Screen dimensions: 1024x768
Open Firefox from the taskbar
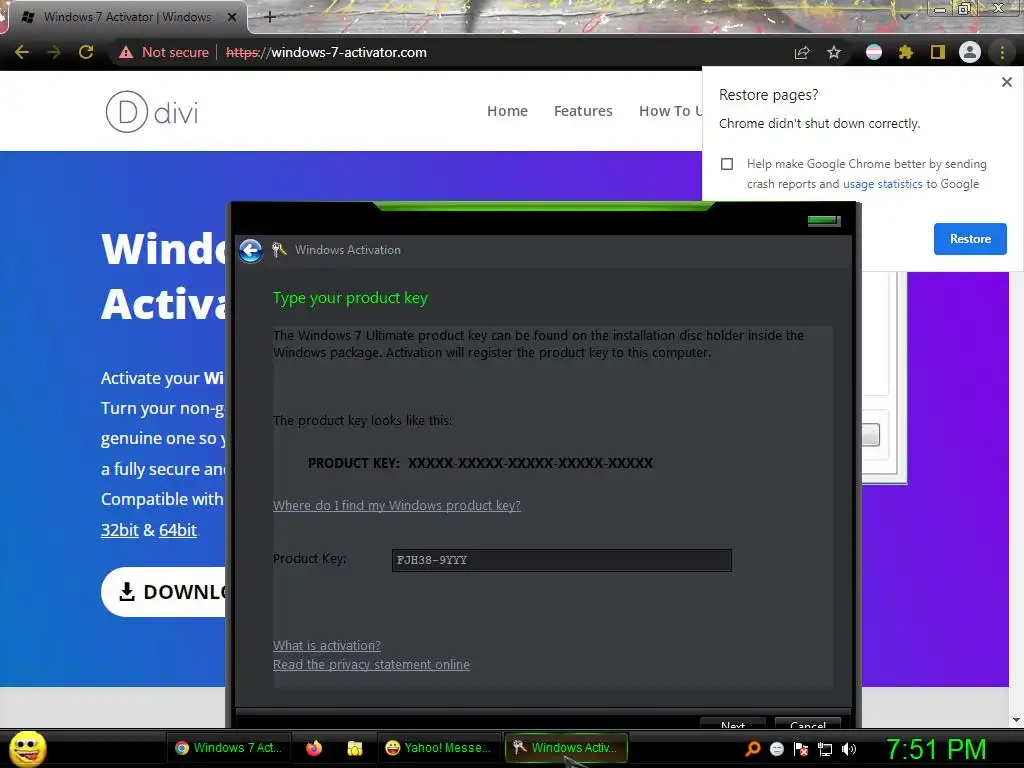[x=314, y=748]
